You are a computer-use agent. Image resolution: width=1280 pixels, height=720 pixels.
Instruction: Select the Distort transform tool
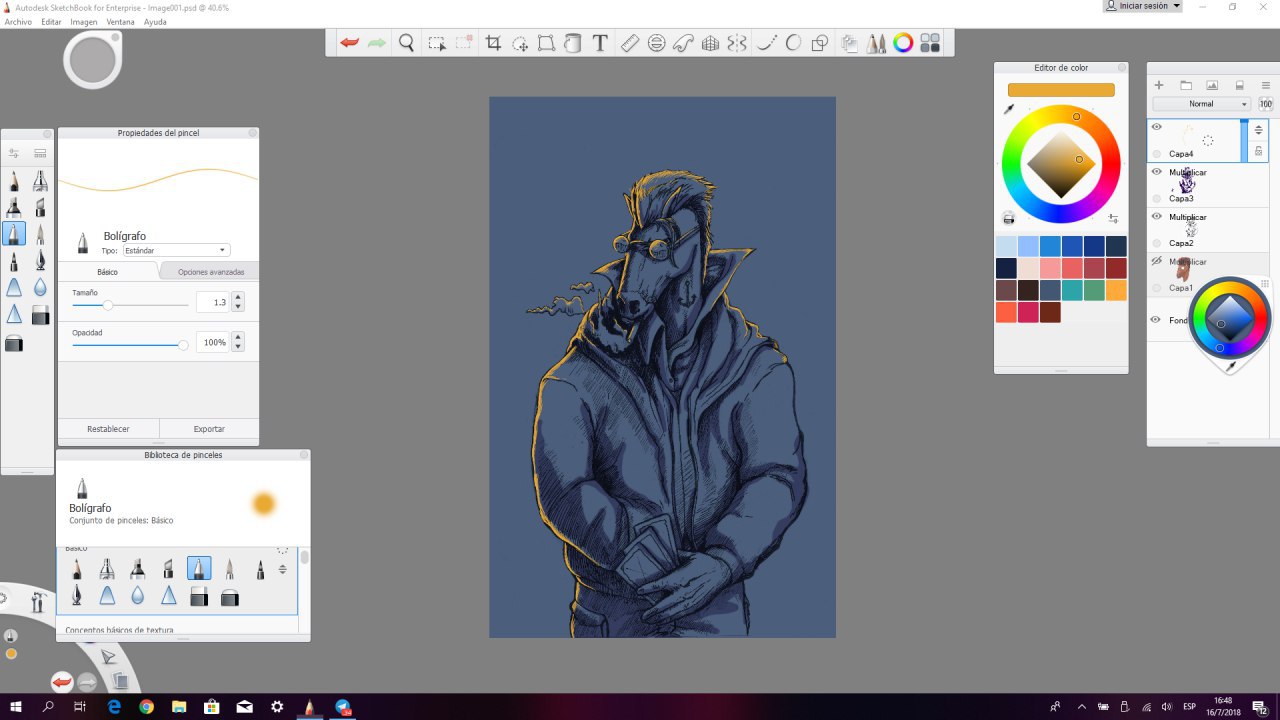546,43
